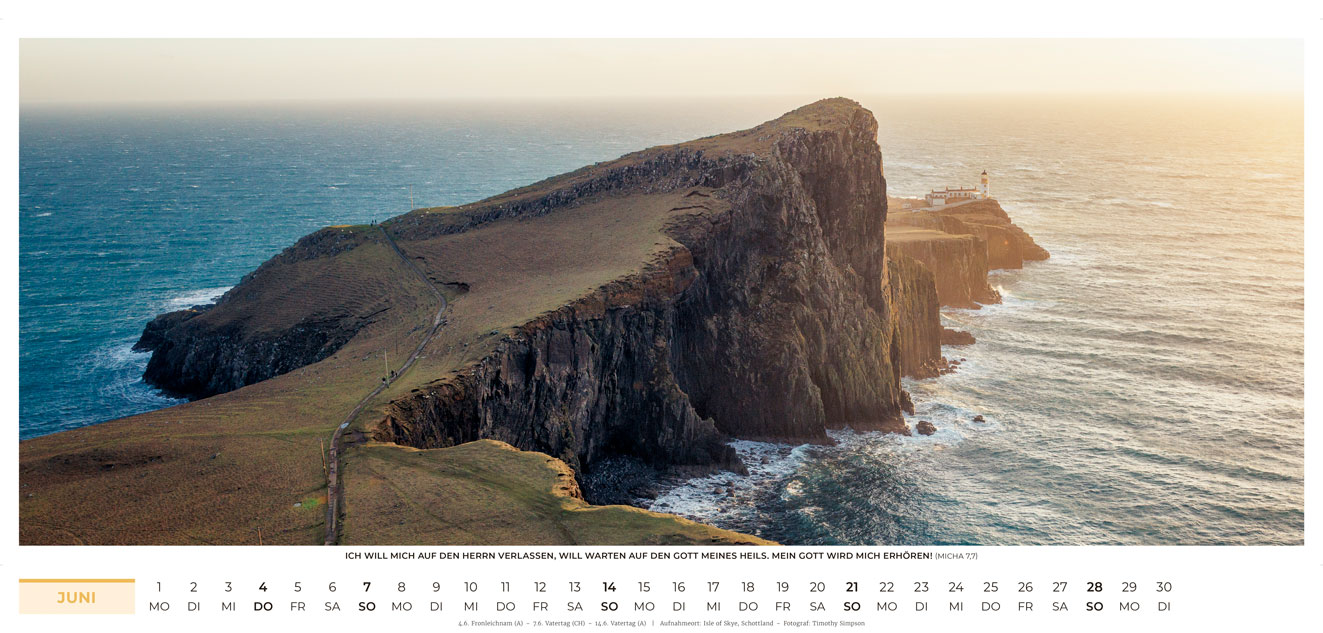
Task: Click the JUNI month label
Action: pyautogui.click(x=77, y=598)
